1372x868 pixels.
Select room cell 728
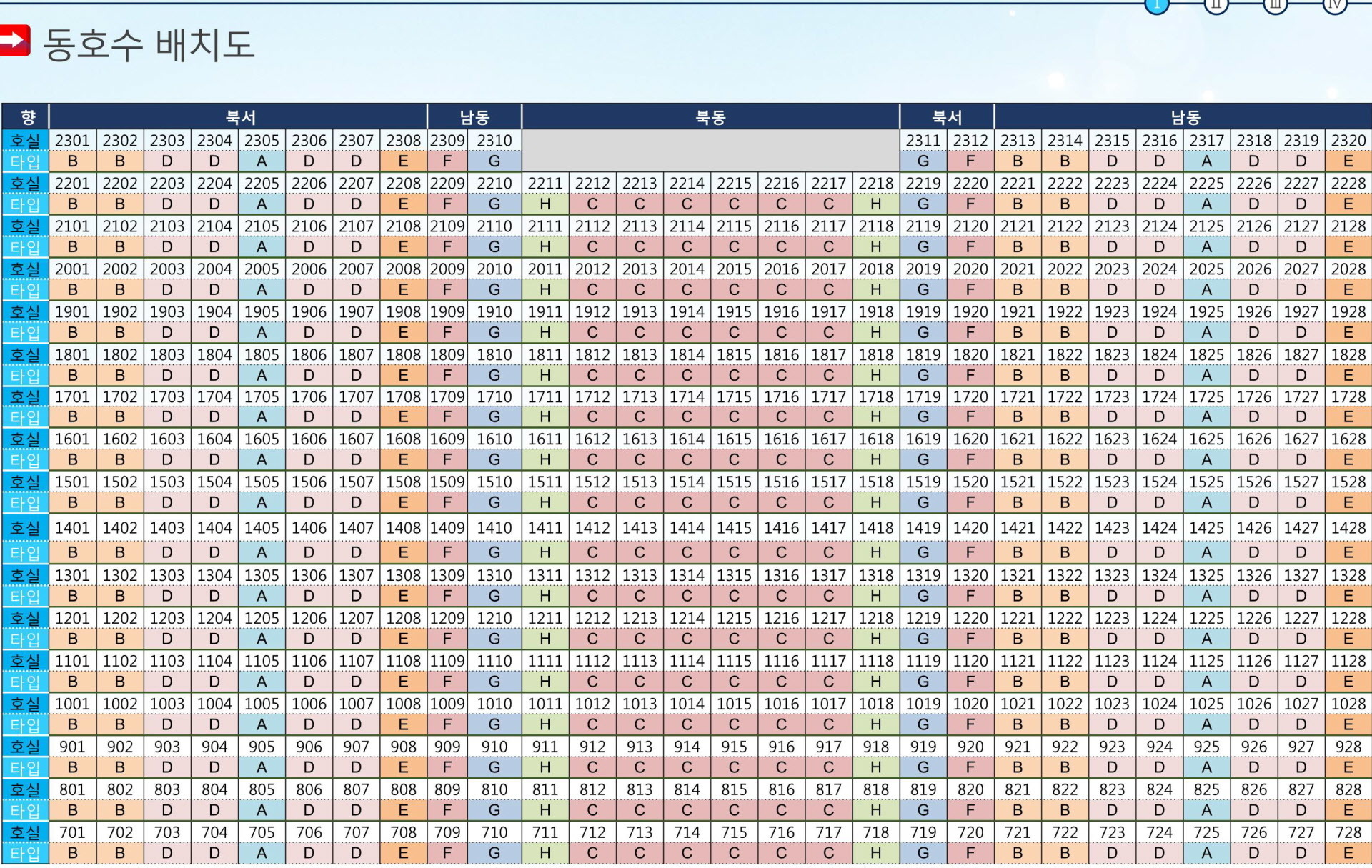coord(1348,833)
